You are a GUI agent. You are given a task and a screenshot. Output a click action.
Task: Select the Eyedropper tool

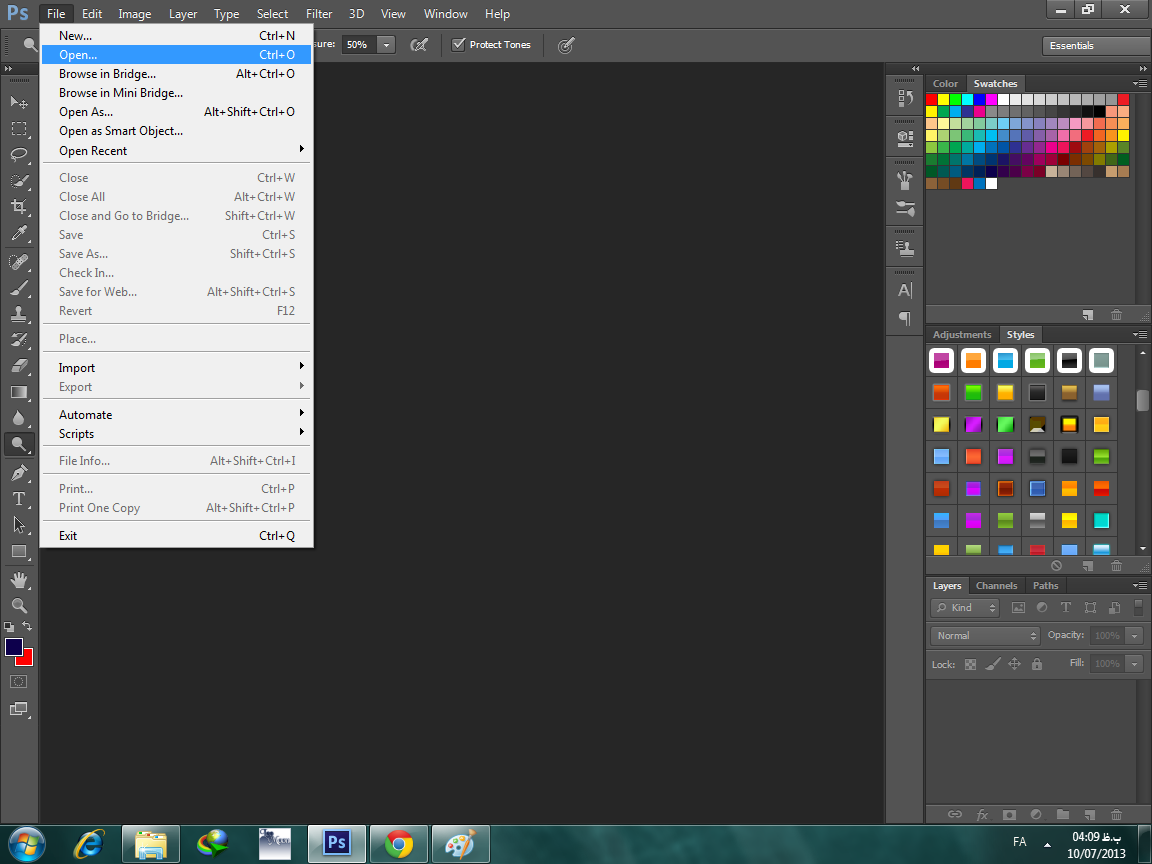[19, 233]
